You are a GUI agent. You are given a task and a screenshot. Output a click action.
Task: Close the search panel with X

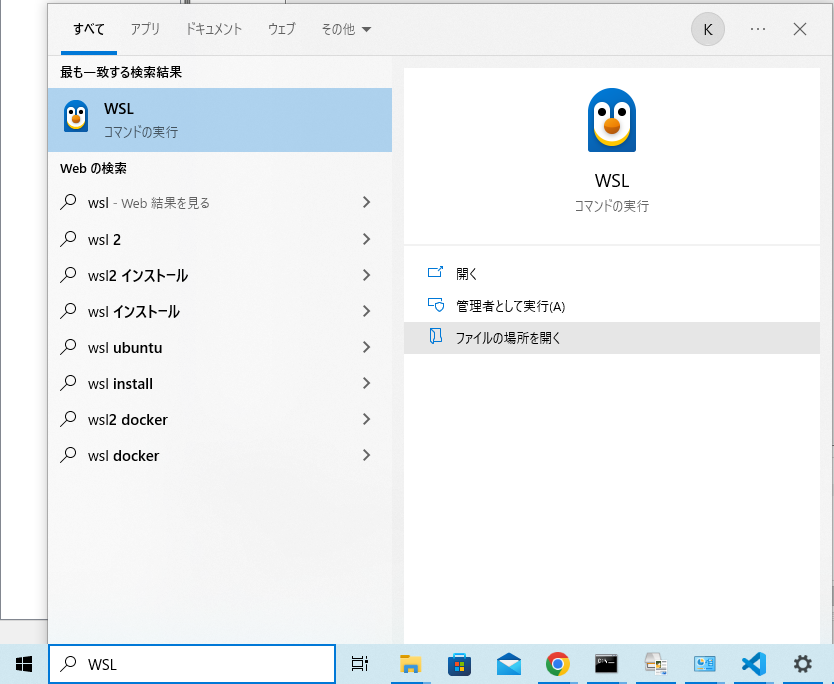coord(799,29)
